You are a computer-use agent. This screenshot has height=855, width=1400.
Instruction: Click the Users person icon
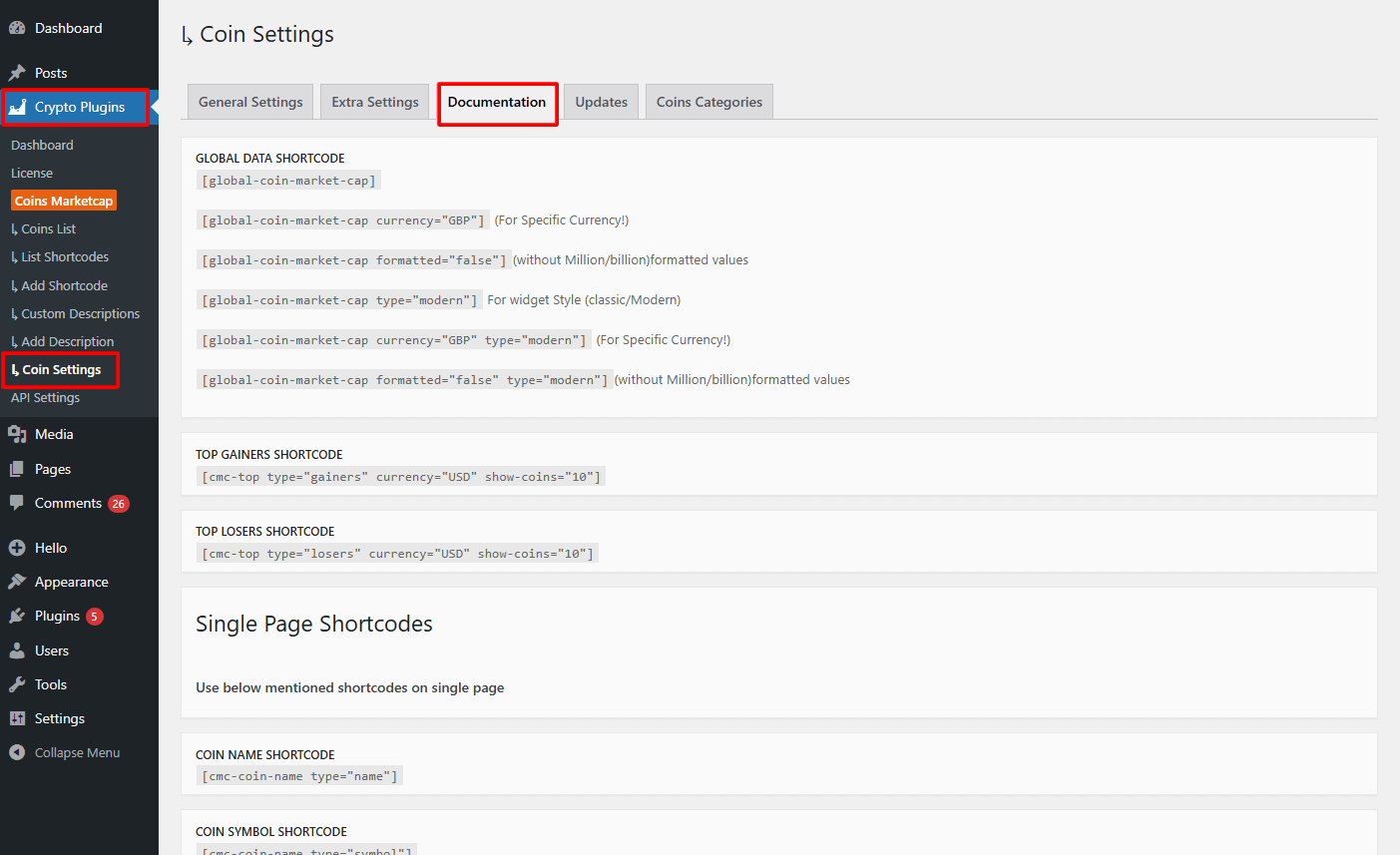[17, 650]
